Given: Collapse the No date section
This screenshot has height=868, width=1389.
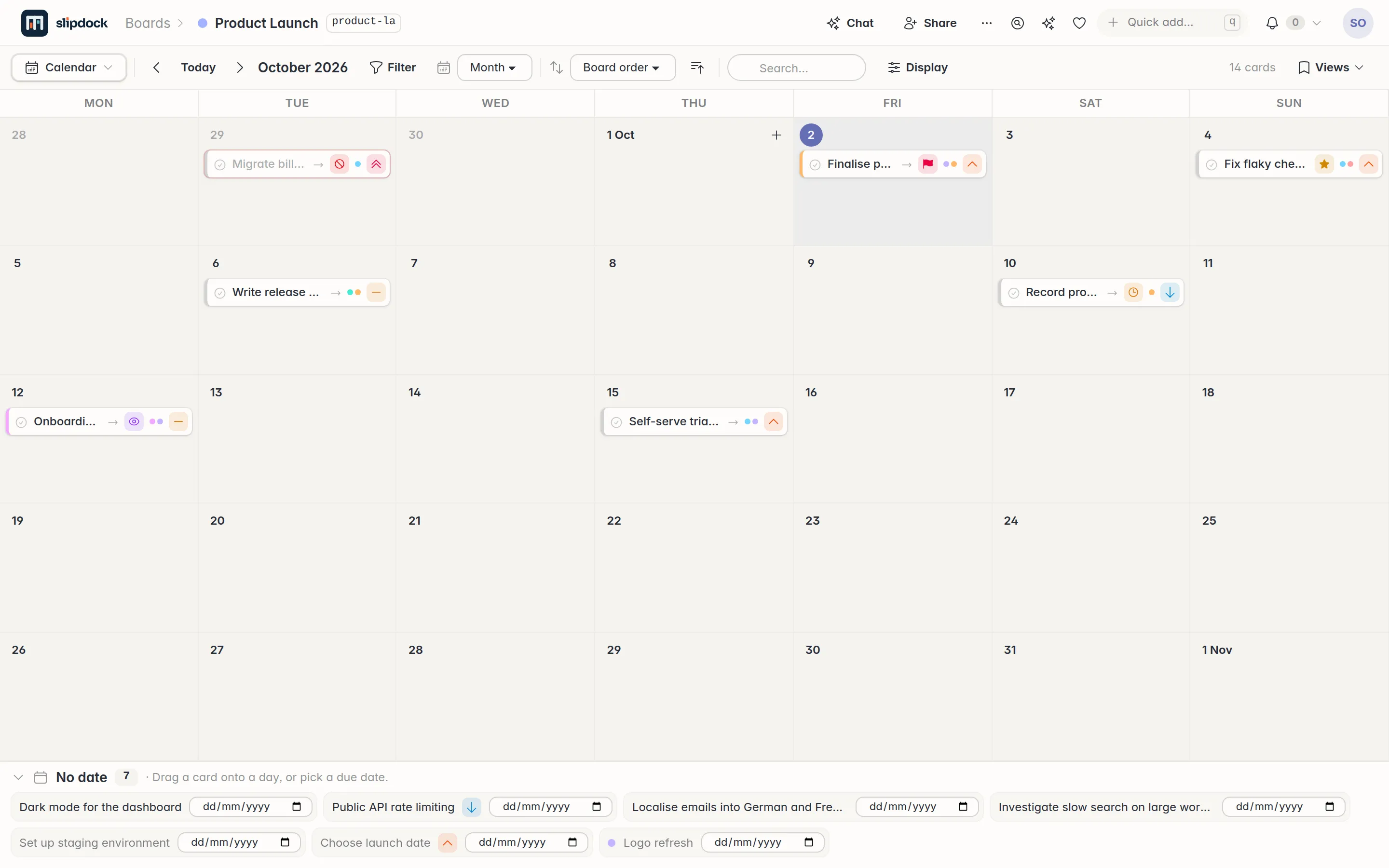Looking at the screenshot, I should 18,777.
